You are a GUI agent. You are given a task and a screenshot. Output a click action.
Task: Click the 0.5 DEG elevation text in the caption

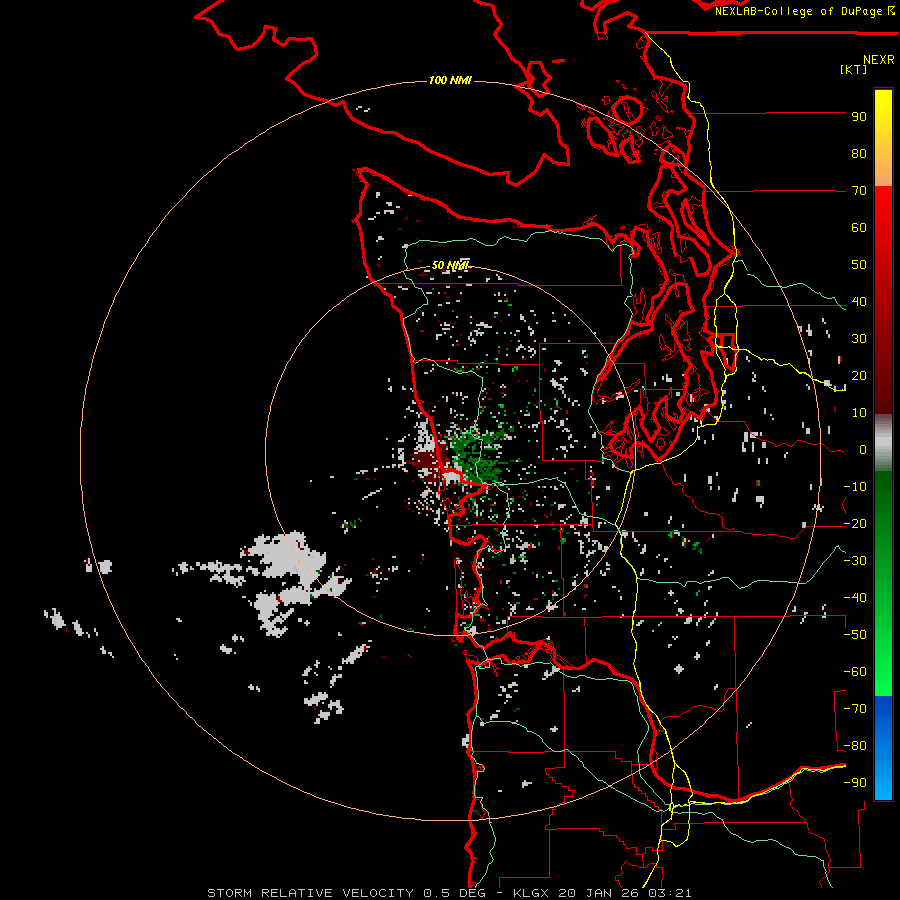pos(454,893)
